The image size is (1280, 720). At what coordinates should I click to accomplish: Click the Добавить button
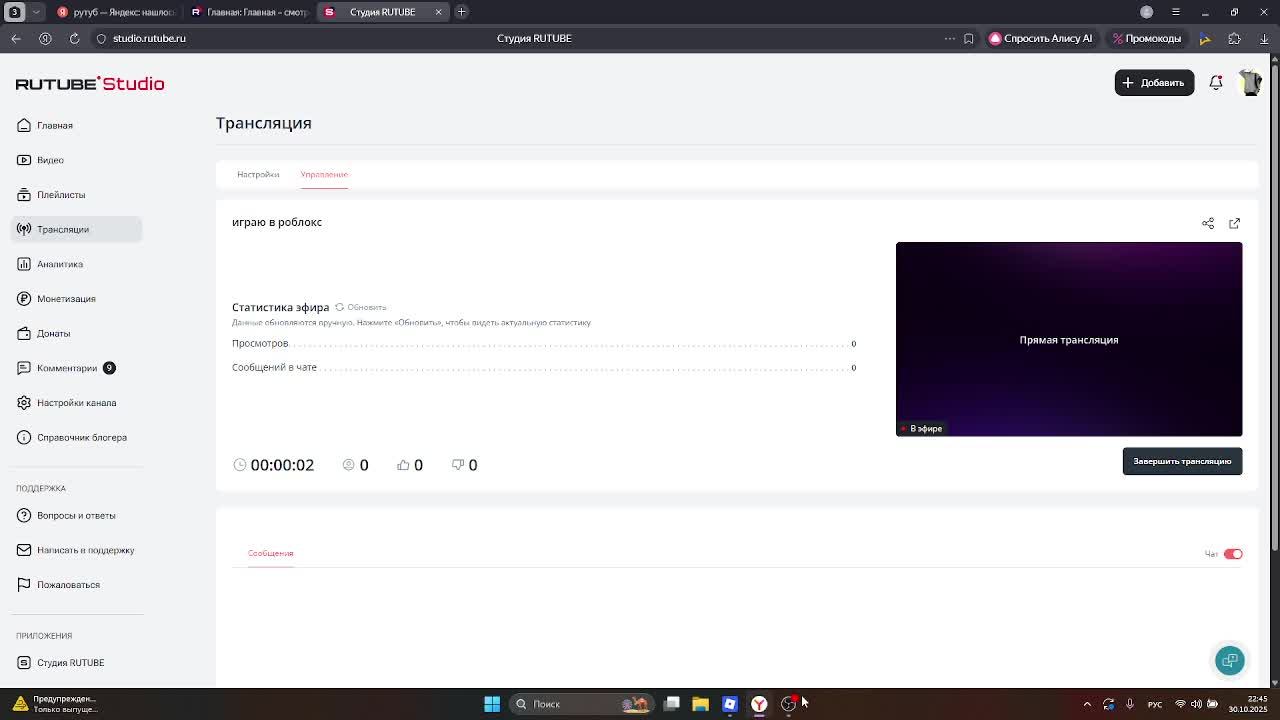1154,83
